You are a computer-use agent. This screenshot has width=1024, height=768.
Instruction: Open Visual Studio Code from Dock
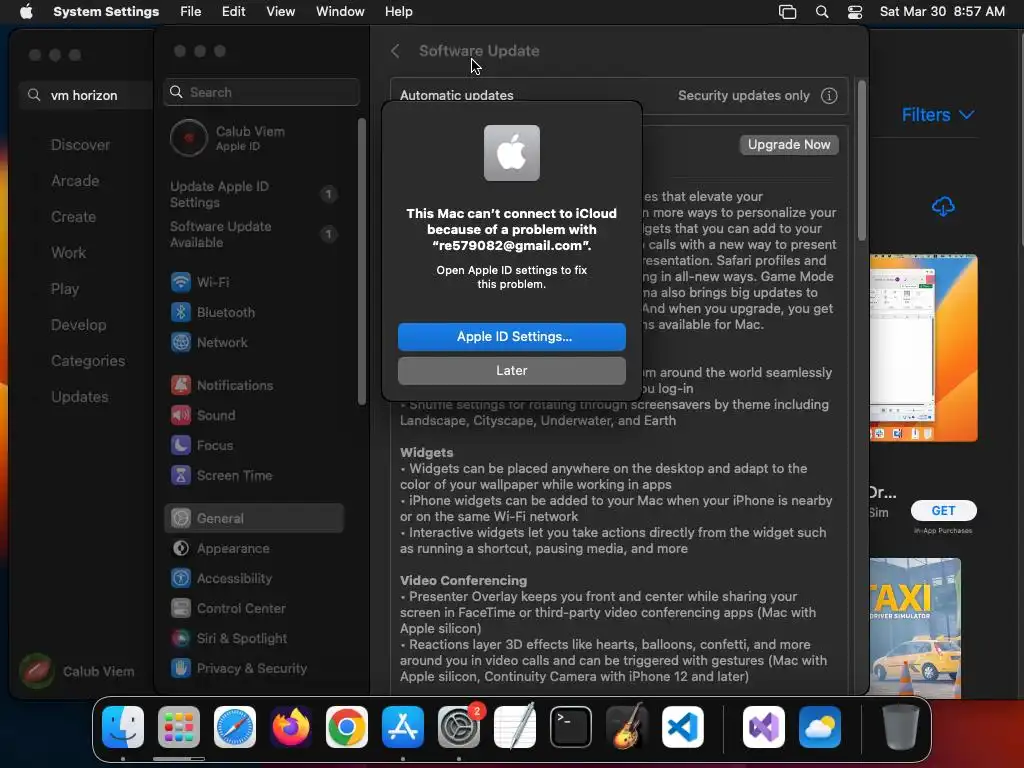point(683,727)
